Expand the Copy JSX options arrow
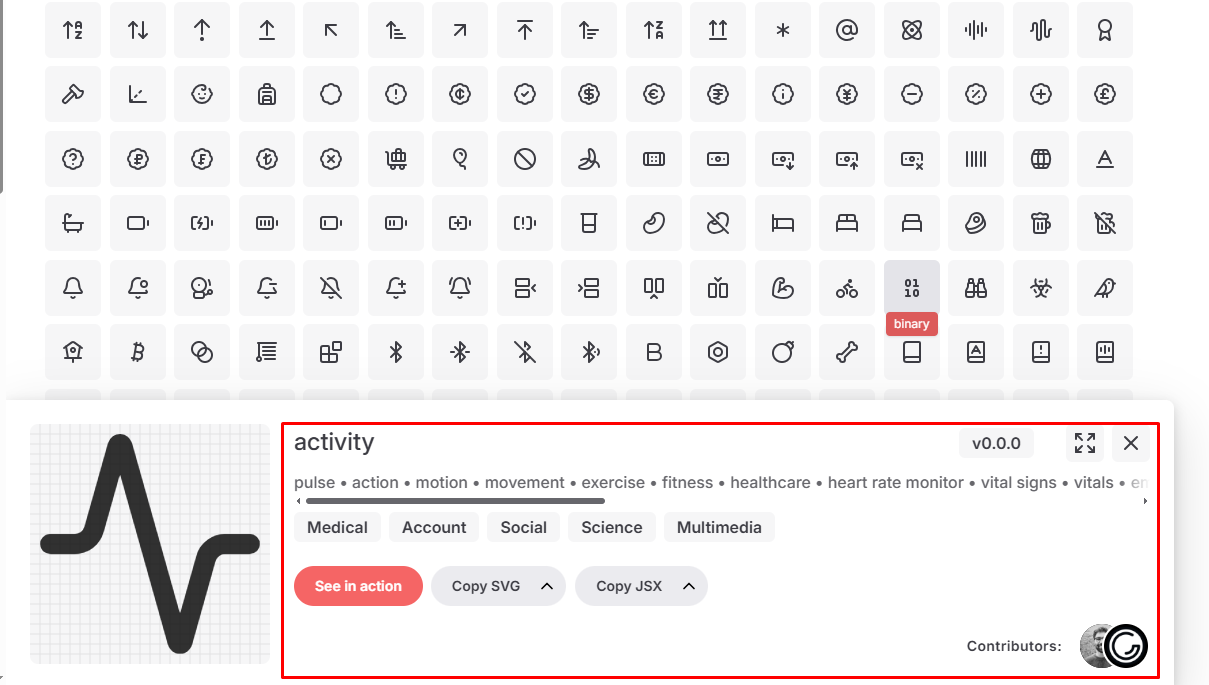This screenshot has height=685, width=1209. click(x=689, y=586)
